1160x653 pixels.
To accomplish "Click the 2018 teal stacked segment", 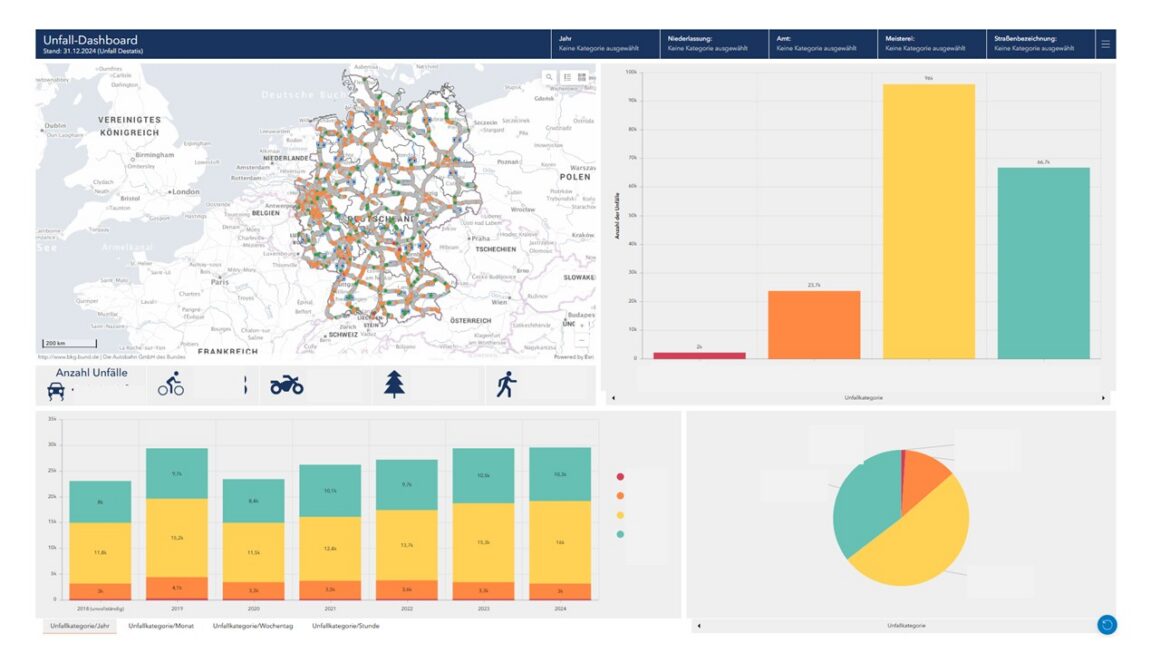I will point(101,502).
